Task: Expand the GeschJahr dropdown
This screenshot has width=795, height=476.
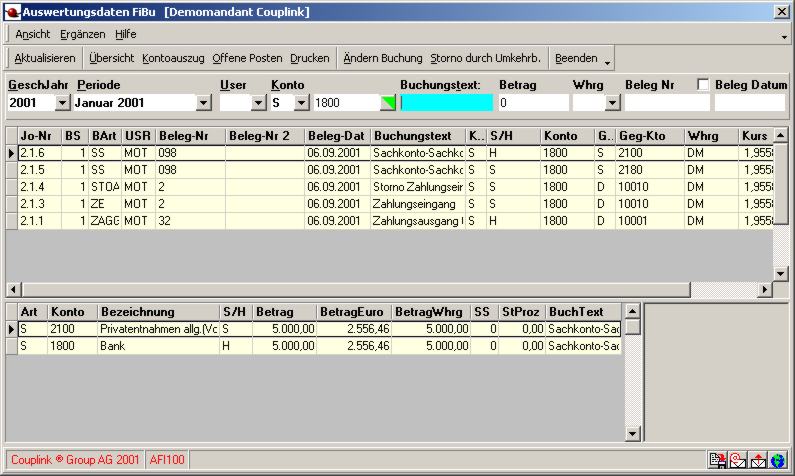Action: (62, 102)
